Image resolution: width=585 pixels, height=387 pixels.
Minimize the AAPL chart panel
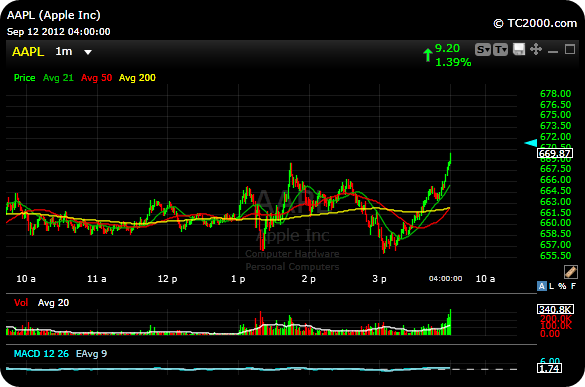tap(553, 52)
